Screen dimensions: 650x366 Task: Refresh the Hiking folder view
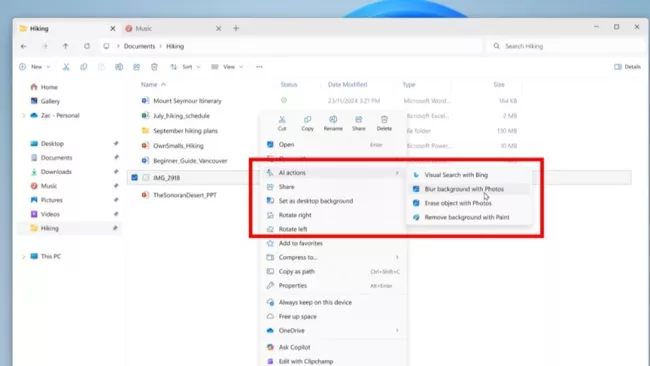click(x=87, y=46)
